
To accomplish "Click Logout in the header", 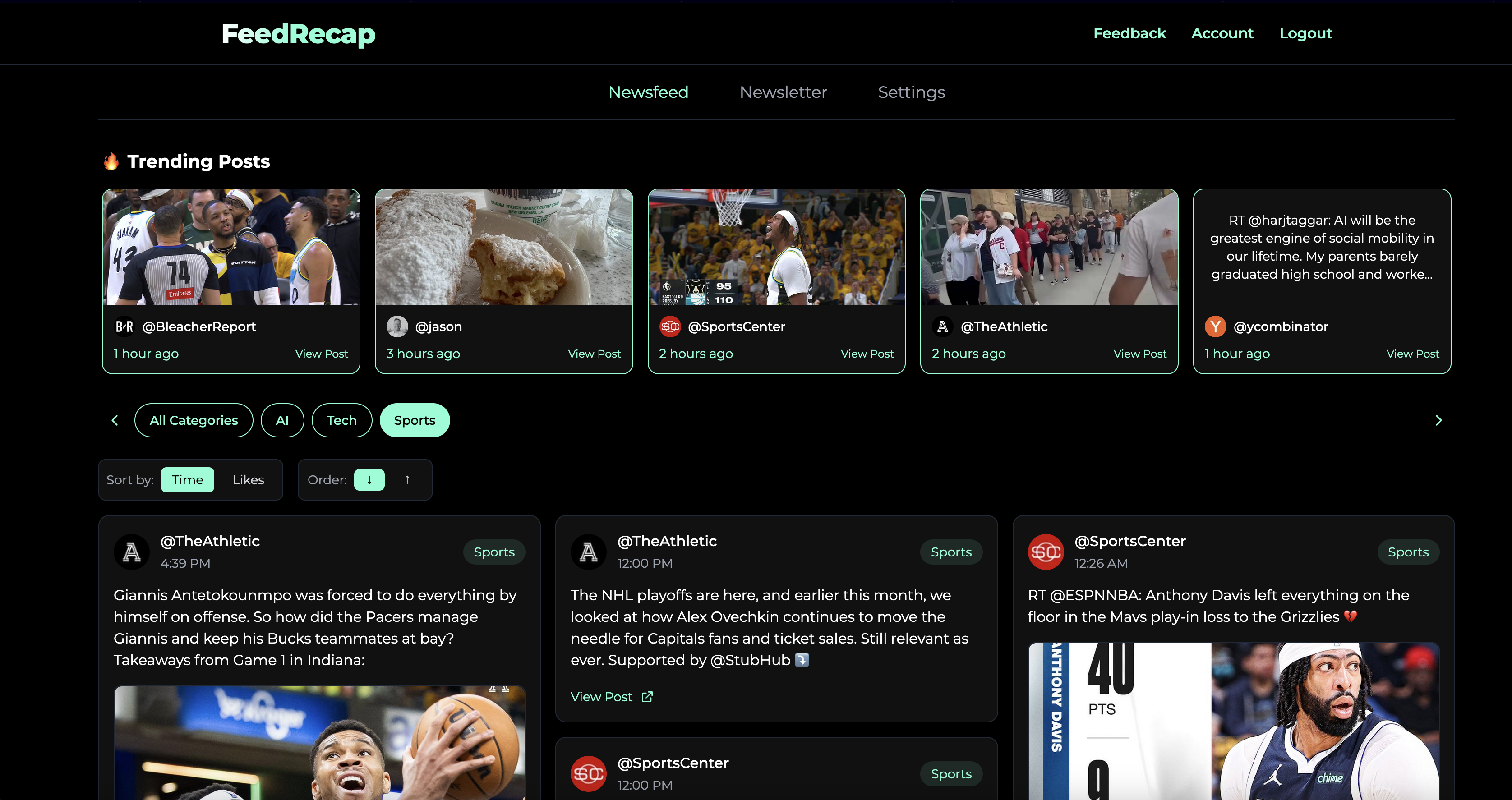I will pos(1305,33).
